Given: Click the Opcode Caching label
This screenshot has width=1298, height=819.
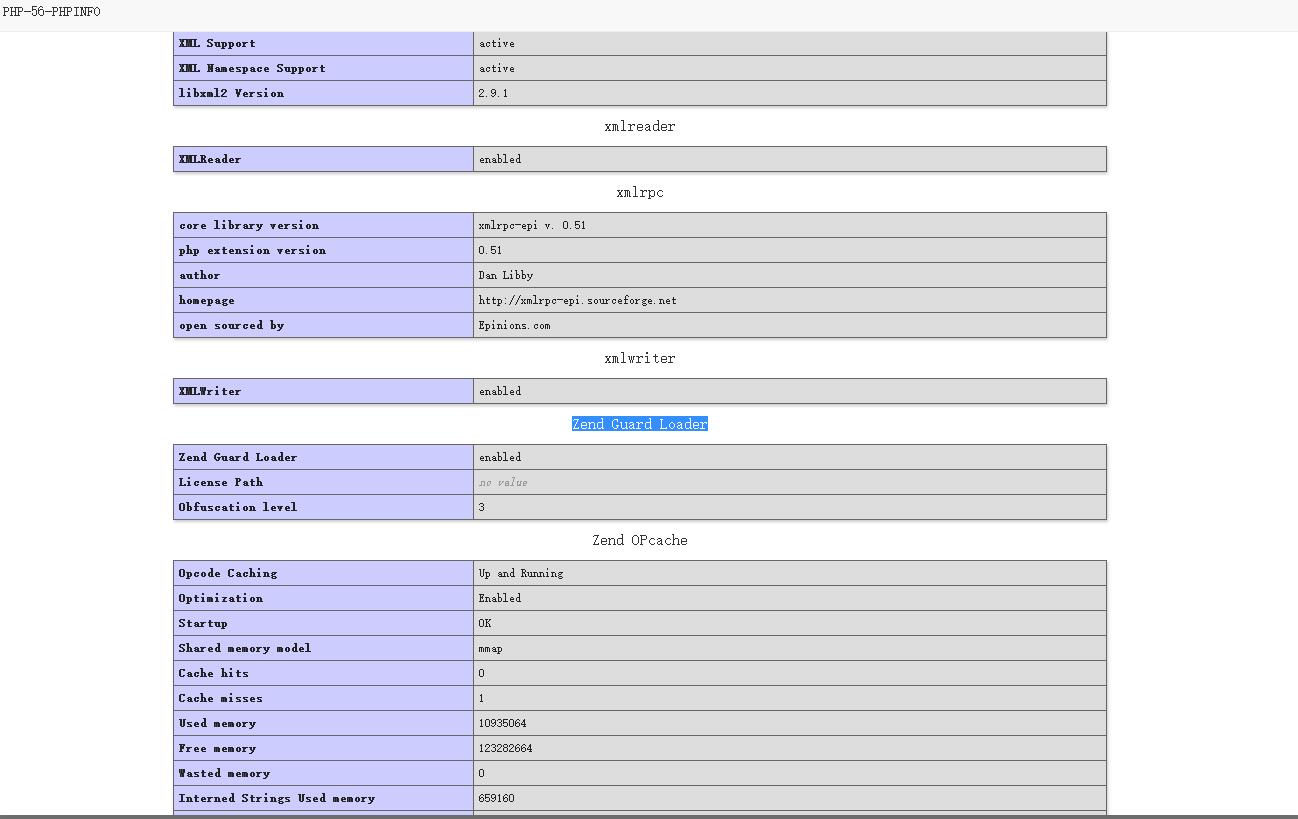Looking at the screenshot, I should tap(228, 573).
